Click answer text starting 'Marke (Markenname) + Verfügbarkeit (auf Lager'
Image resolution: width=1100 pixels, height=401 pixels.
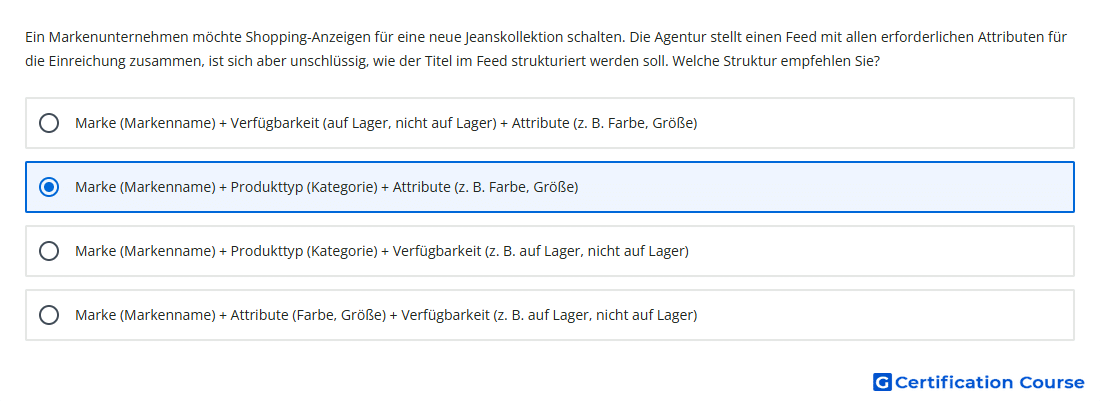point(386,123)
